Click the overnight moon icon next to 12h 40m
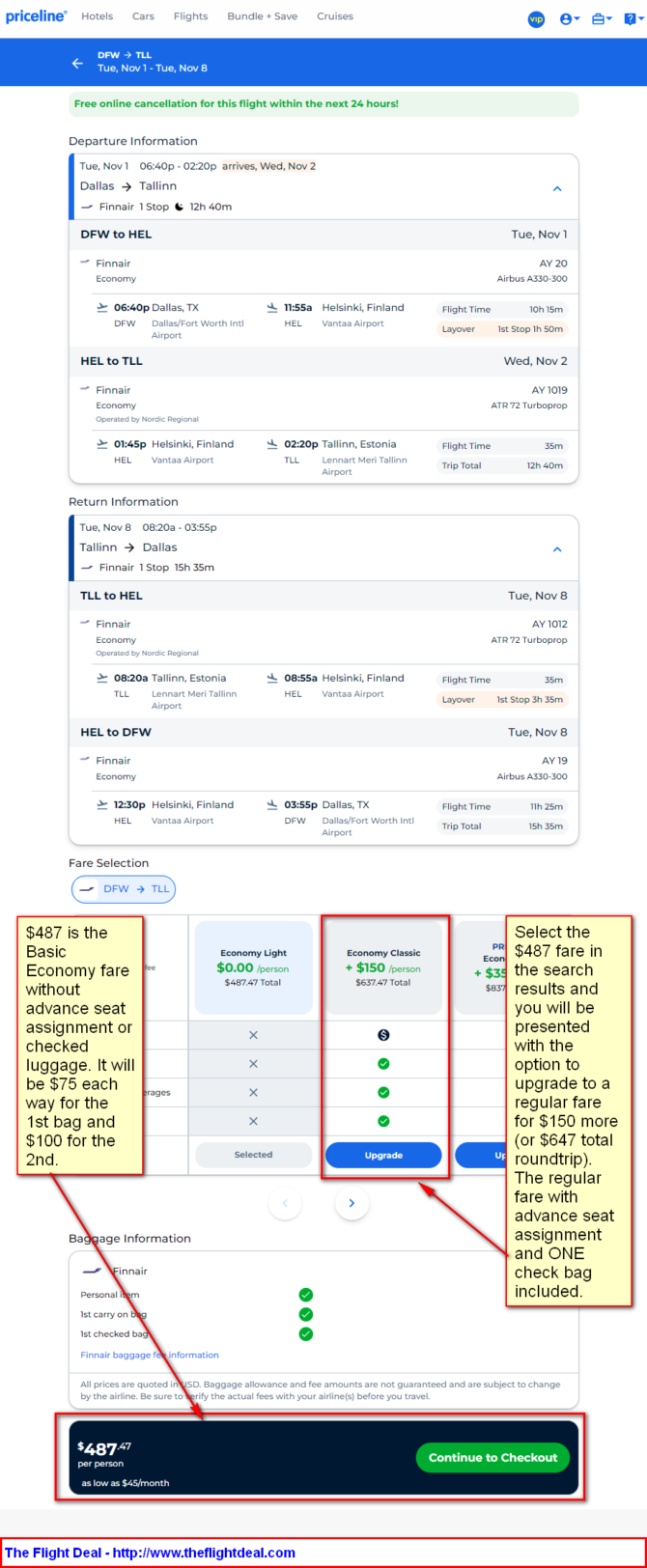This screenshot has height=1568, width=647. pyautogui.click(x=179, y=206)
